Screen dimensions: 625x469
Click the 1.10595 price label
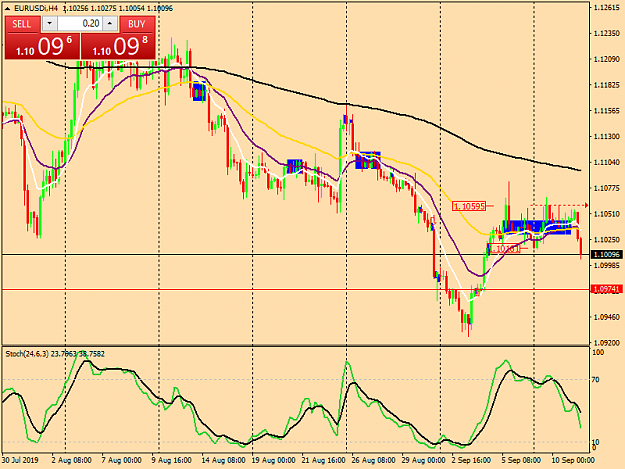click(x=469, y=206)
